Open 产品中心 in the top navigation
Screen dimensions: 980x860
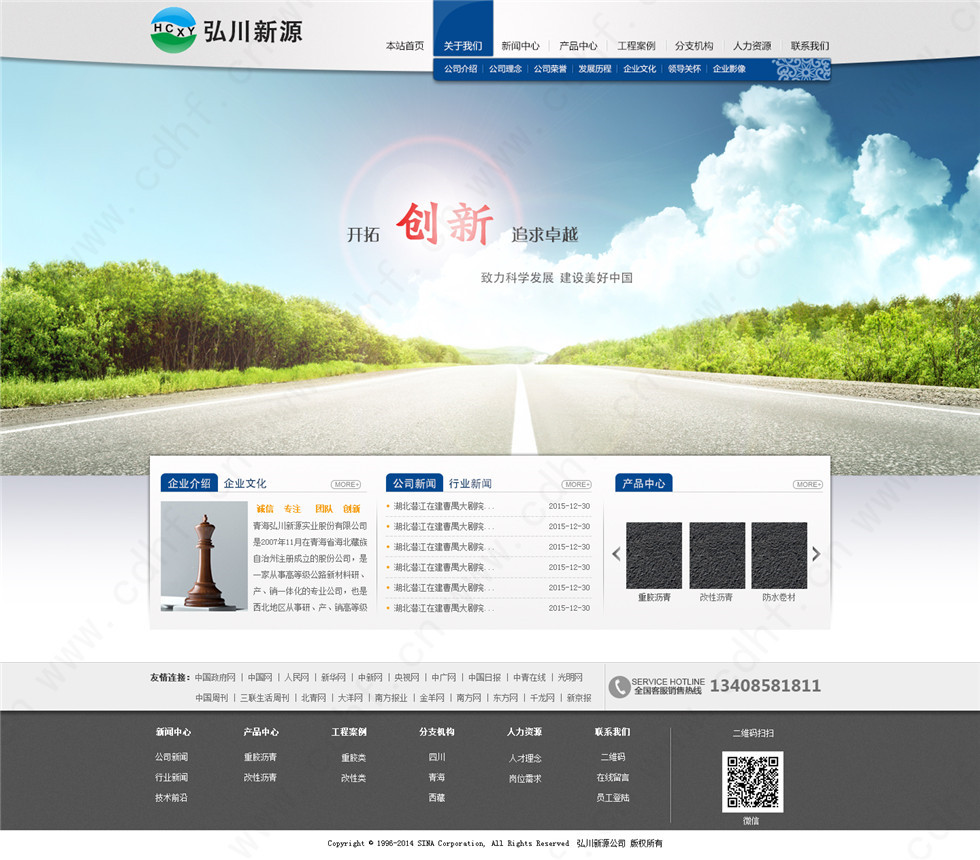pyautogui.click(x=578, y=46)
